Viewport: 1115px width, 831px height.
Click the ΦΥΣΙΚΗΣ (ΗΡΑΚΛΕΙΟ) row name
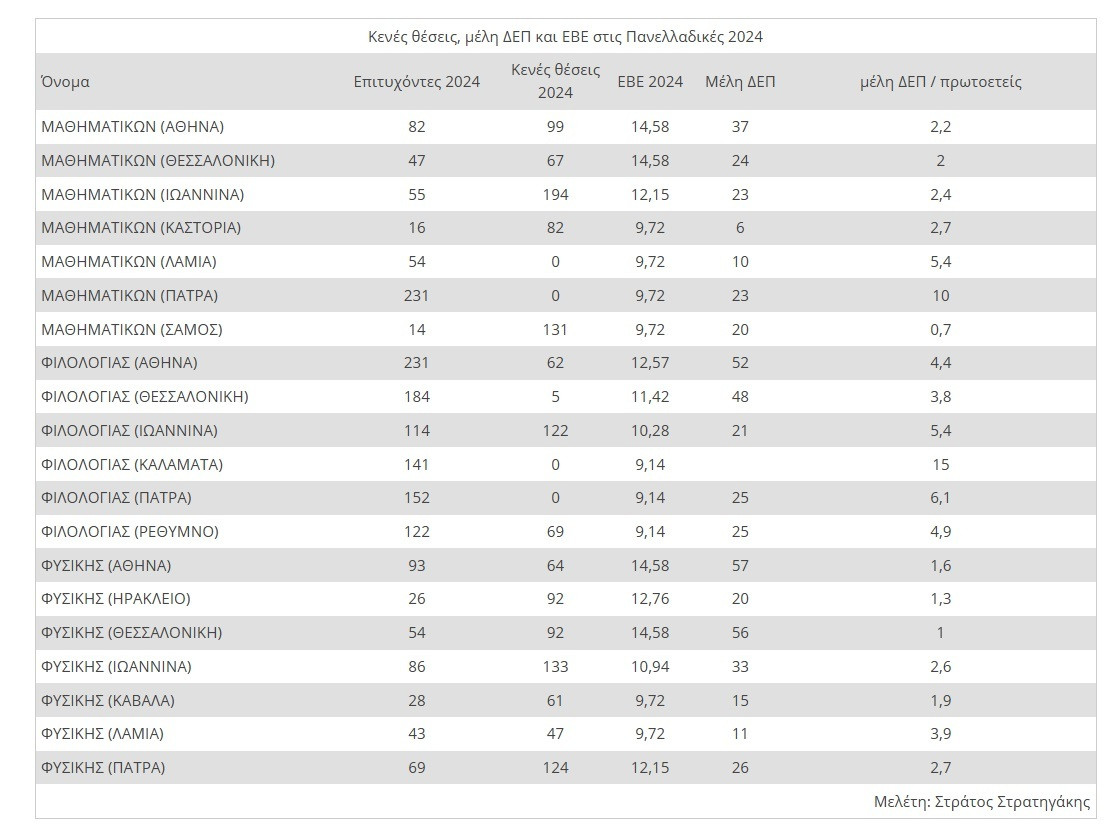(x=116, y=599)
